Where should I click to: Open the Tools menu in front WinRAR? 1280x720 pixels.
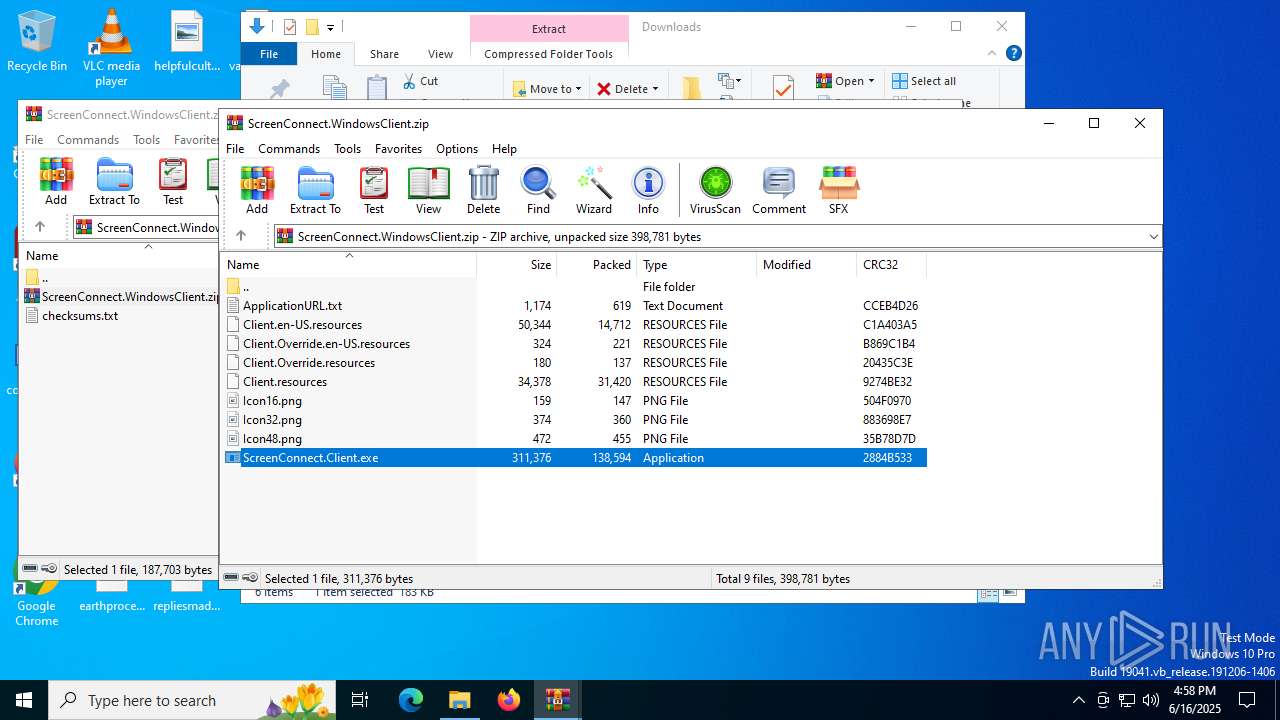coord(347,149)
